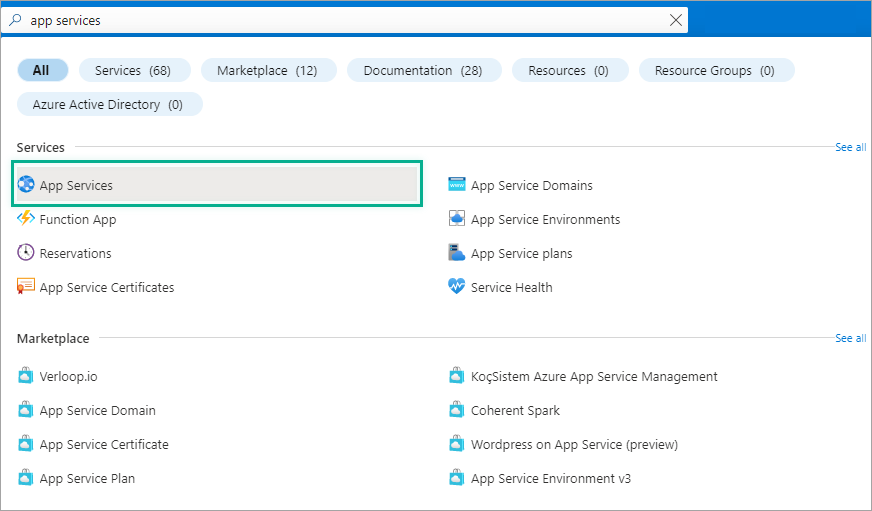Open App Service Domains text
Image resolution: width=872 pixels, height=511 pixels.
point(532,185)
